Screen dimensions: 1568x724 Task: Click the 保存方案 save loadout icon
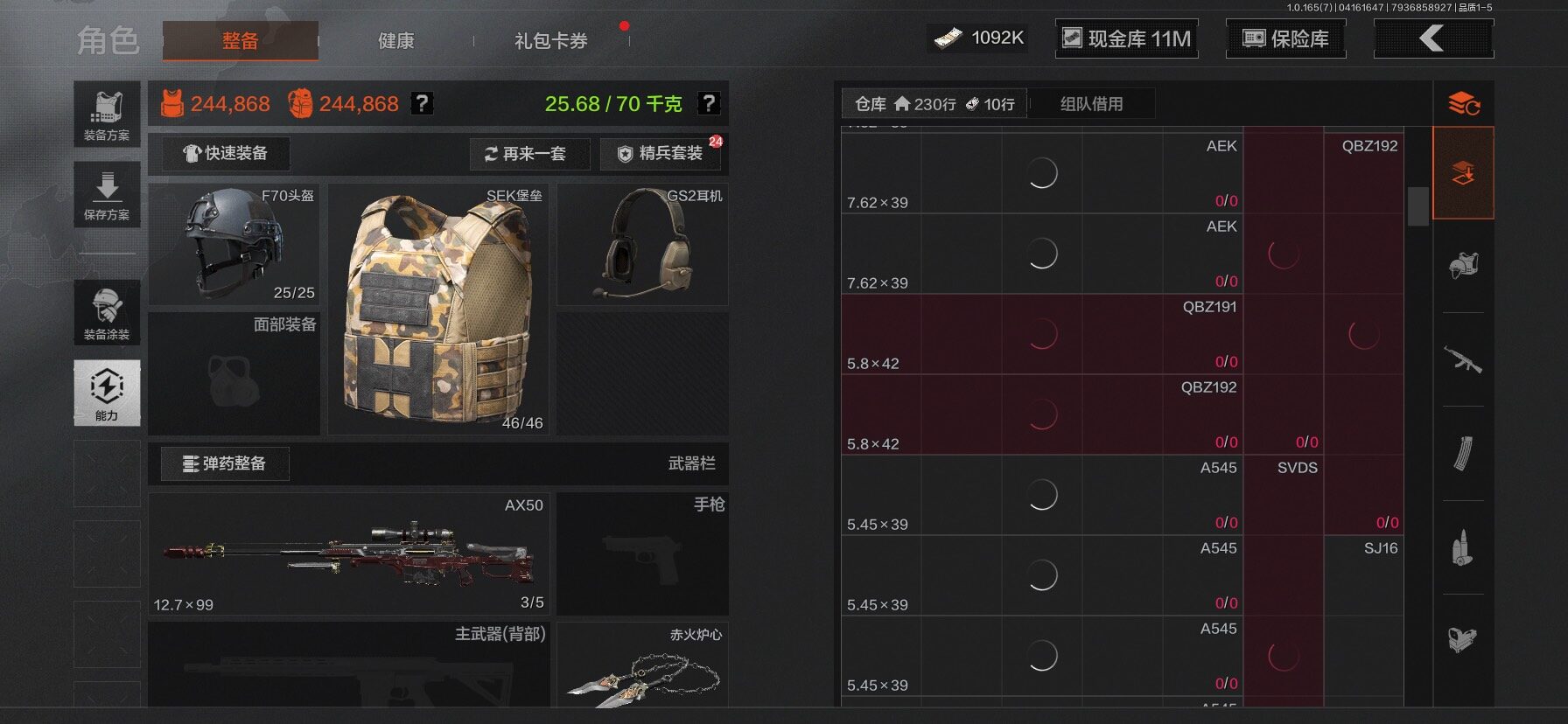click(x=107, y=194)
